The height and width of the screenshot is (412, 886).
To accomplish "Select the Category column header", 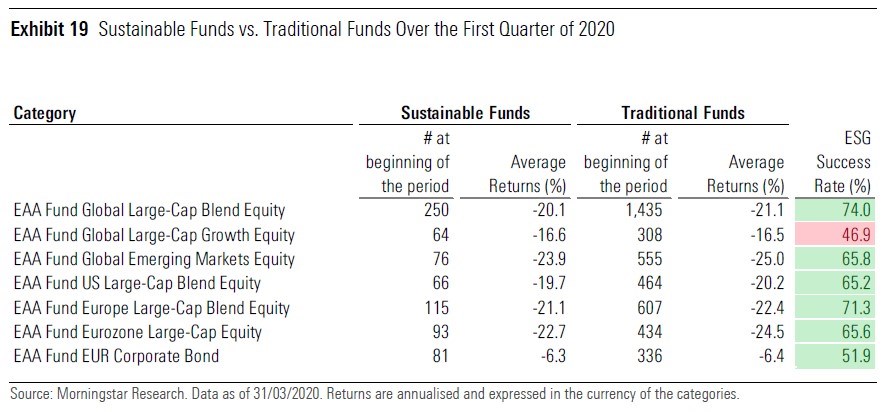I will 45,115.
